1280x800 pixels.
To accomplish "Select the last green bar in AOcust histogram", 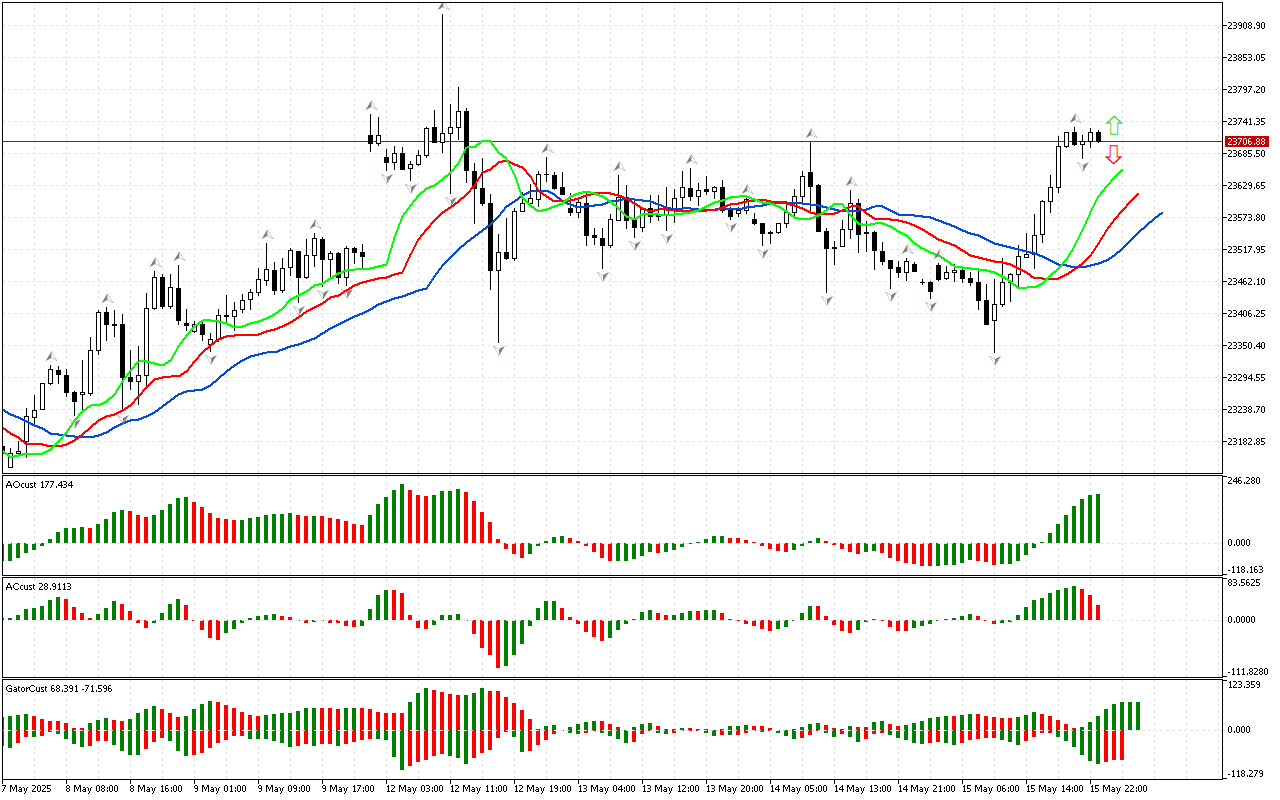I will coord(1097,518).
